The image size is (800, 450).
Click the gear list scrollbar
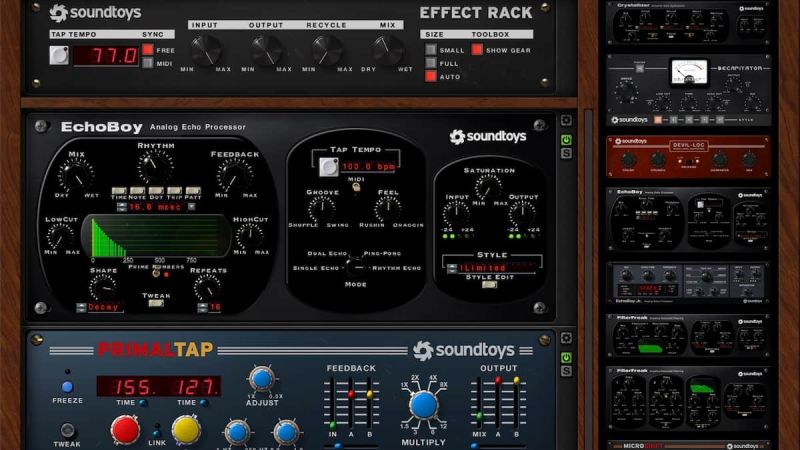click(588, 278)
